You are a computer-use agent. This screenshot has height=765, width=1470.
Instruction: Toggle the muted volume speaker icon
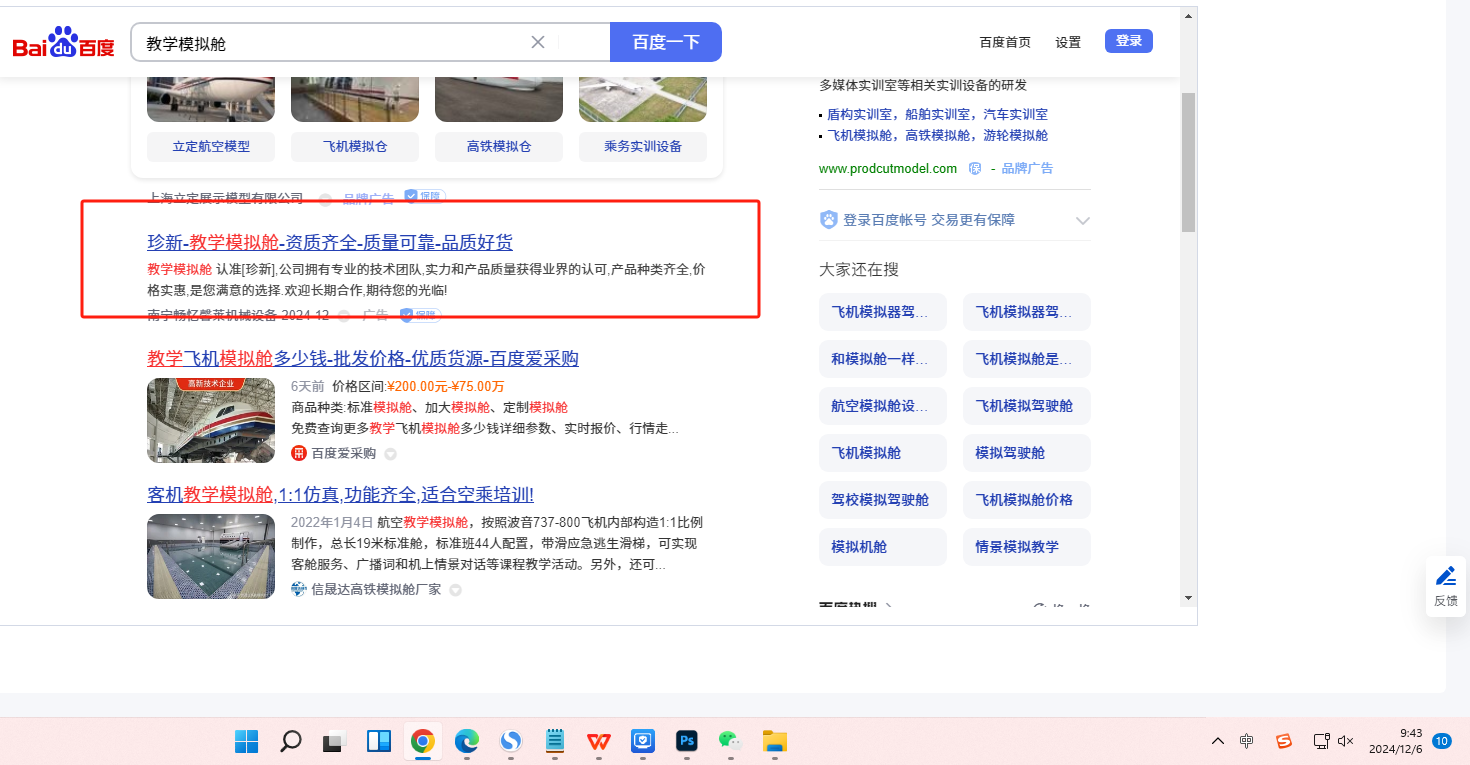click(1345, 741)
